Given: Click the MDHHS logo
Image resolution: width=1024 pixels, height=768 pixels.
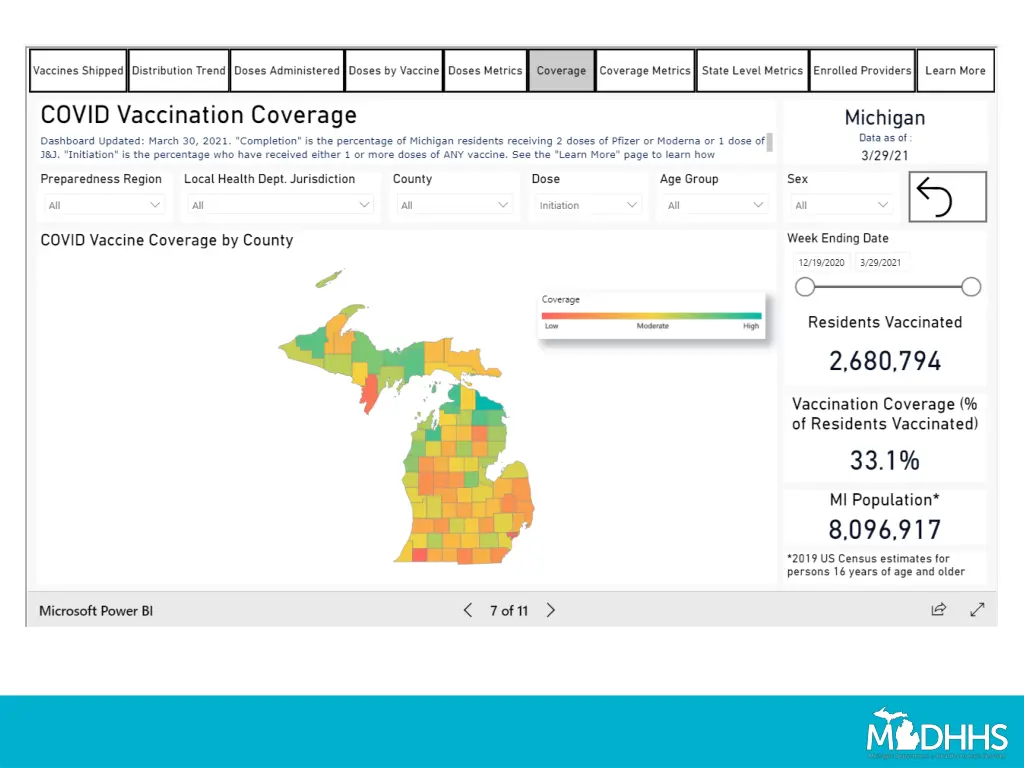Looking at the screenshot, I should coord(937,733).
